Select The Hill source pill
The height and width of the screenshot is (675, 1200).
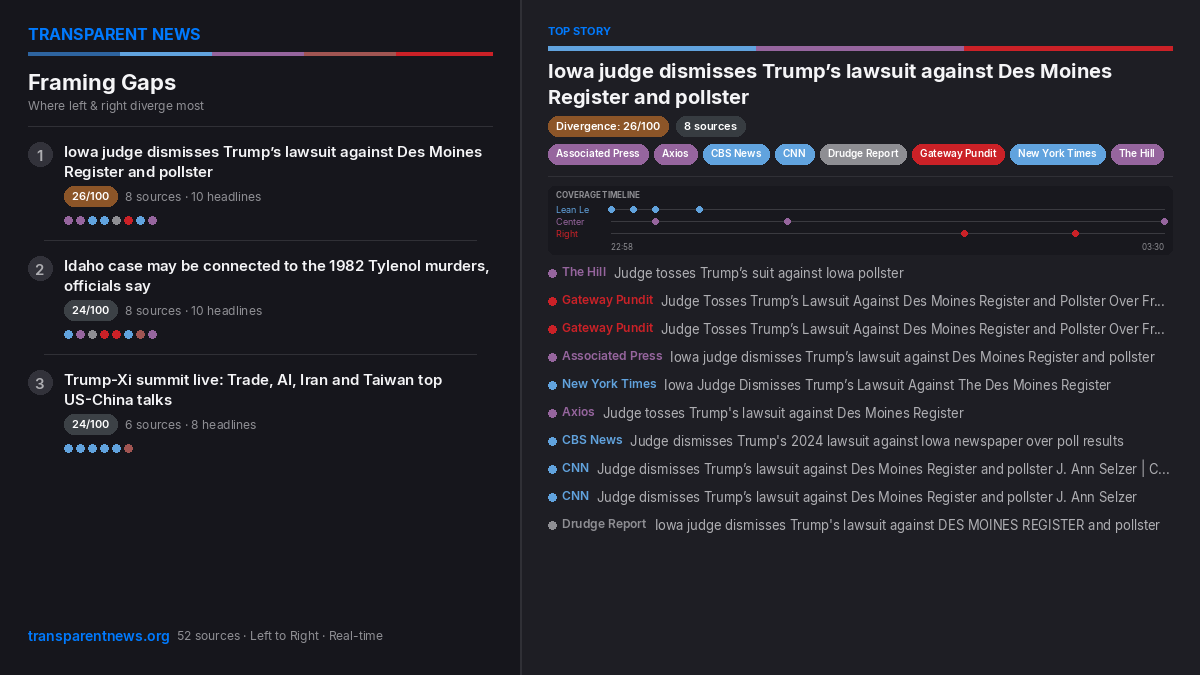tap(1137, 154)
